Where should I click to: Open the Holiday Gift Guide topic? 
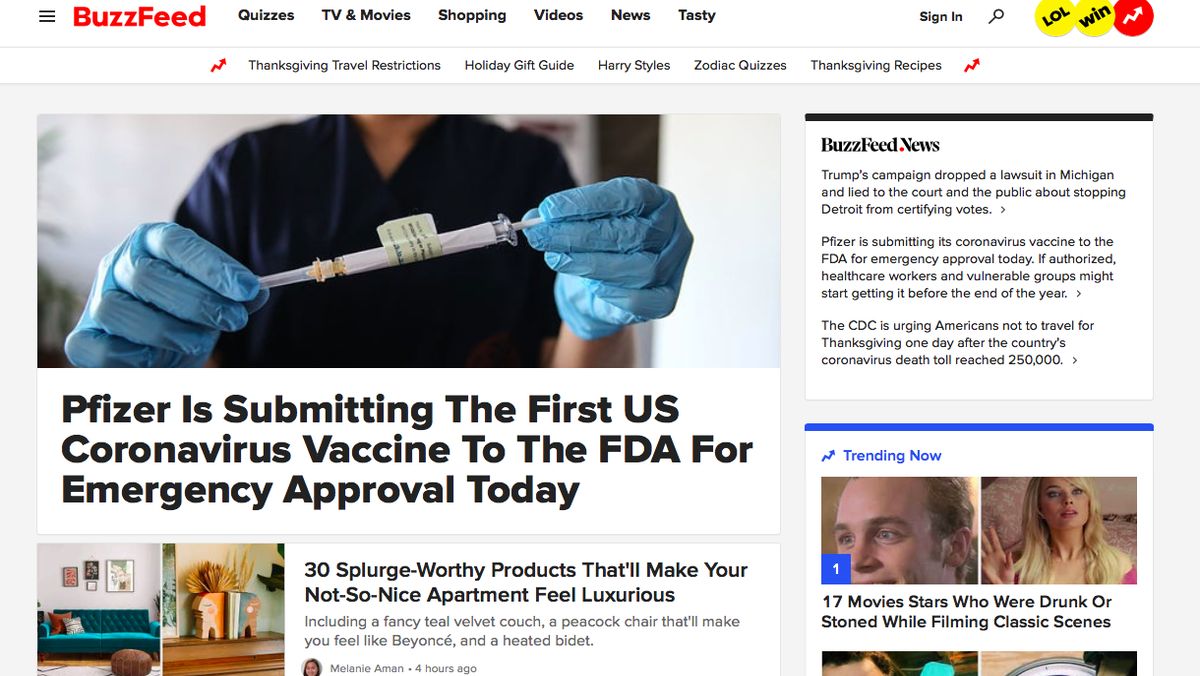click(x=519, y=65)
